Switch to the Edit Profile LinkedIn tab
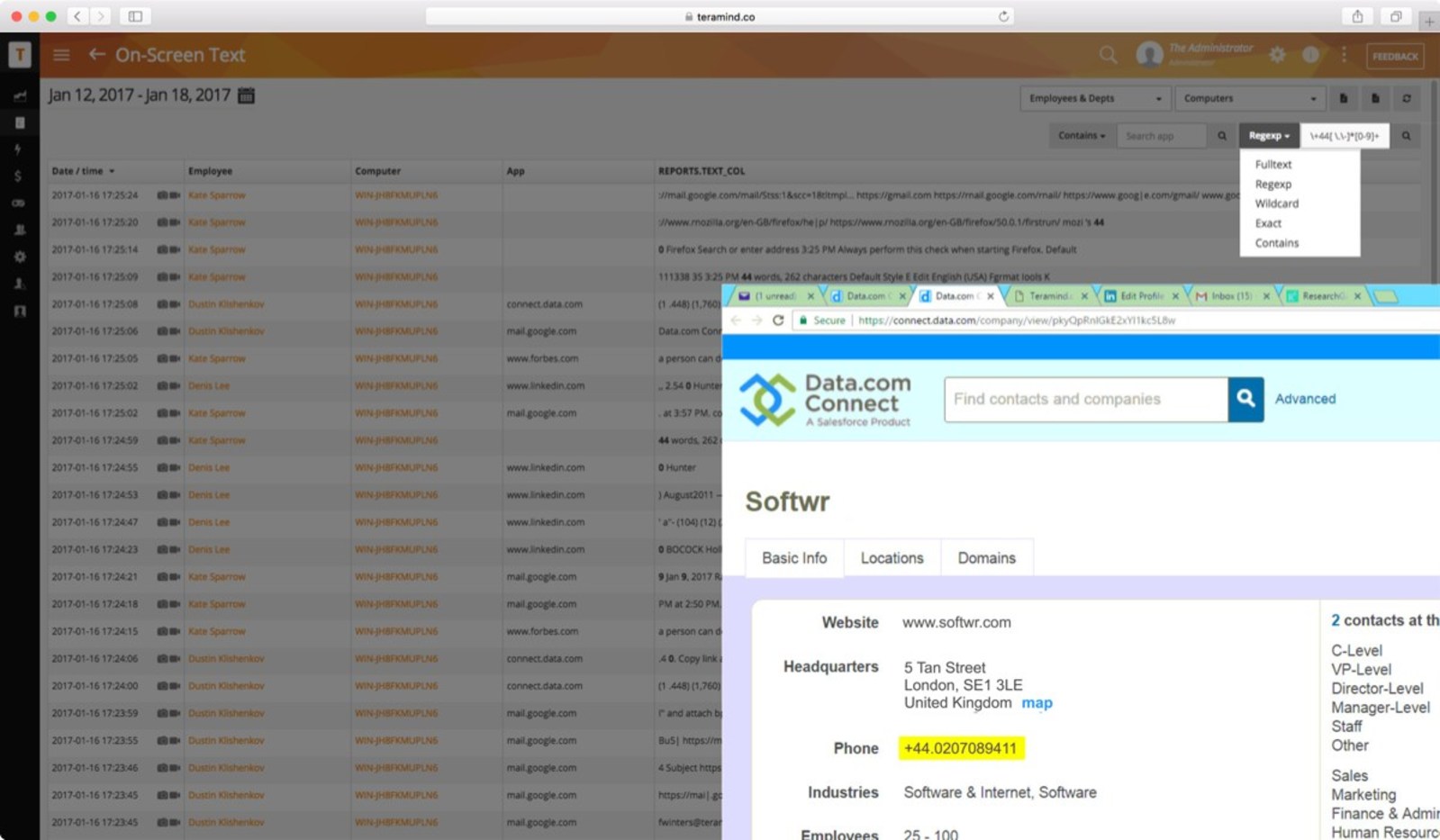This screenshot has height=840, width=1440. (1141, 296)
